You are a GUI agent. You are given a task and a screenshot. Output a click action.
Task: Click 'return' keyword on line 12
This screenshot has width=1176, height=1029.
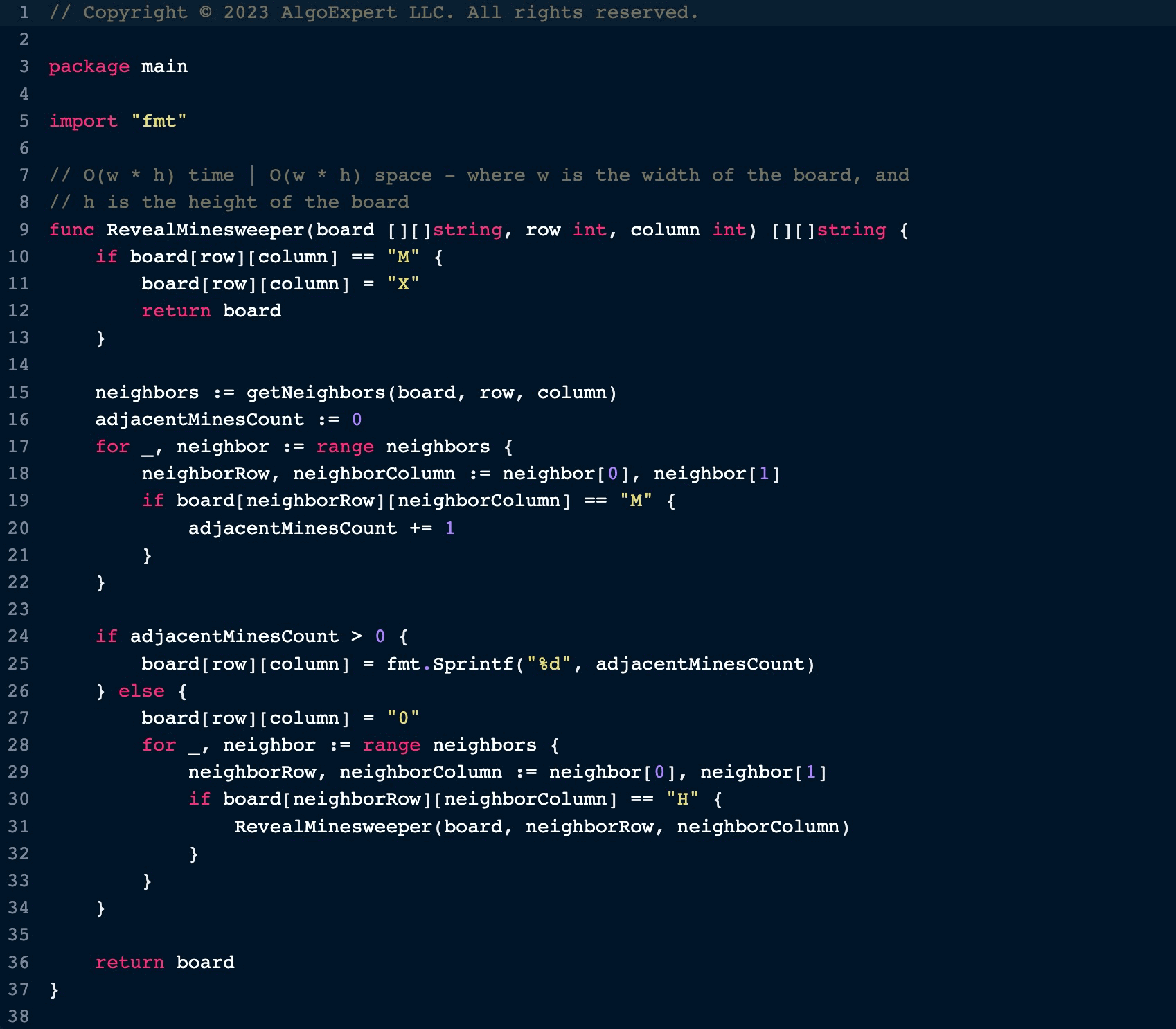[176, 311]
